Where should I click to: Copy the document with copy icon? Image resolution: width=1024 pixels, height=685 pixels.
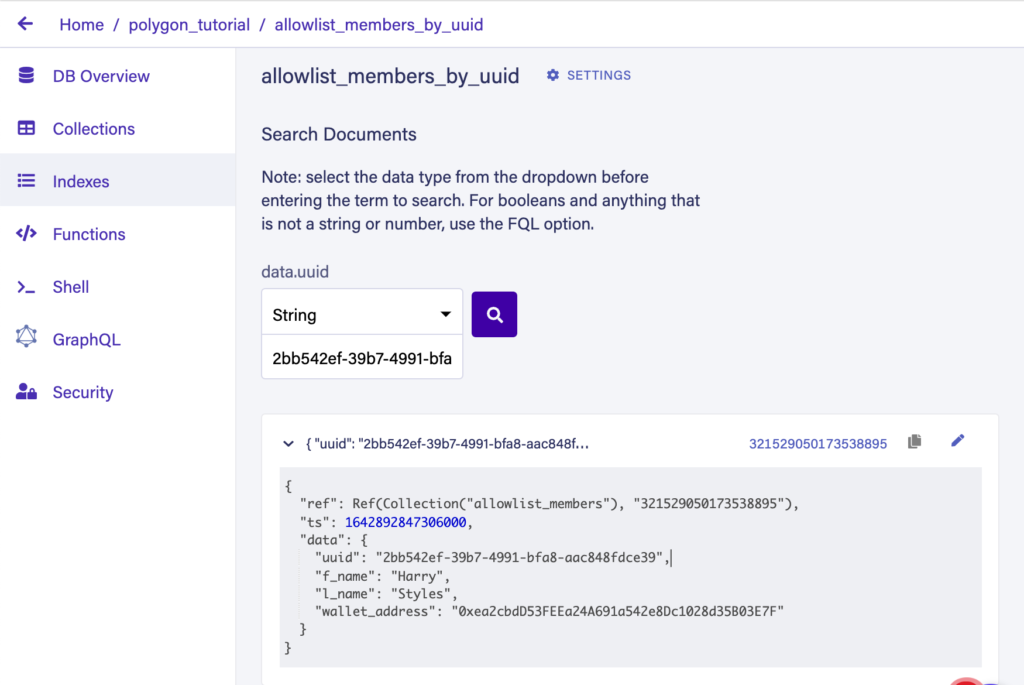pos(914,442)
